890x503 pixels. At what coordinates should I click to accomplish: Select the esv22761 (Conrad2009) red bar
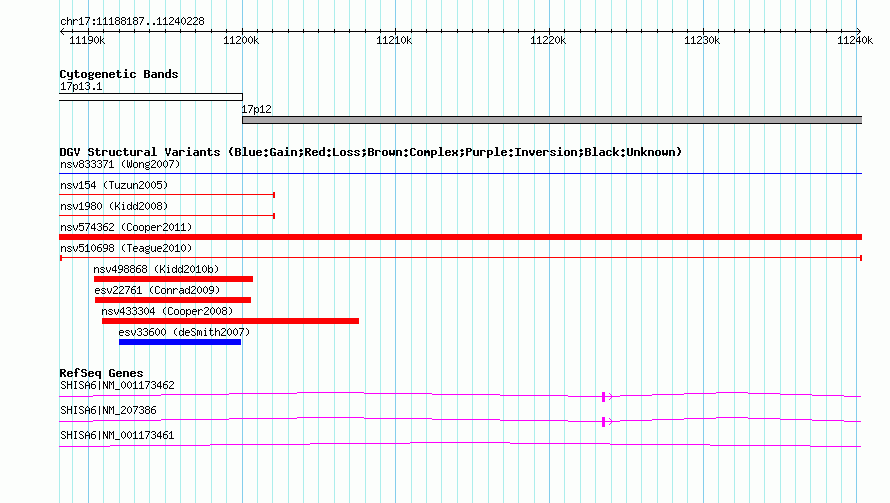(173, 300)
